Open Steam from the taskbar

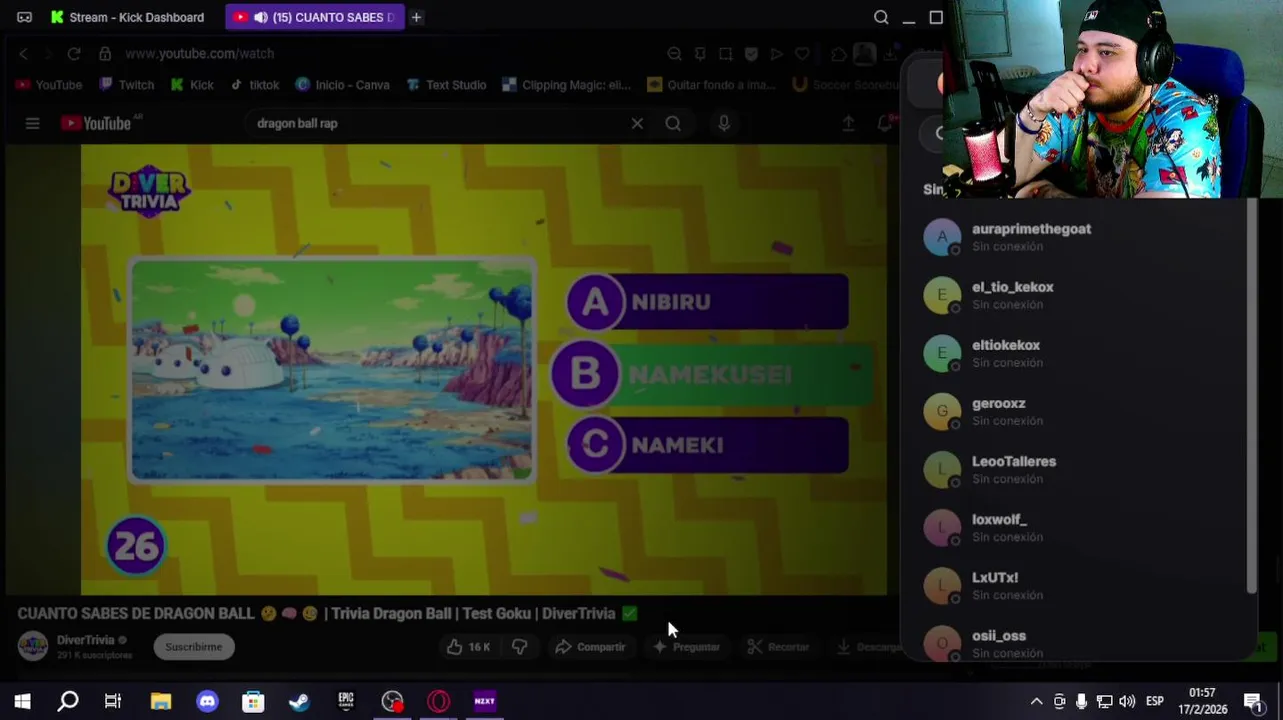tap(299, 701)
